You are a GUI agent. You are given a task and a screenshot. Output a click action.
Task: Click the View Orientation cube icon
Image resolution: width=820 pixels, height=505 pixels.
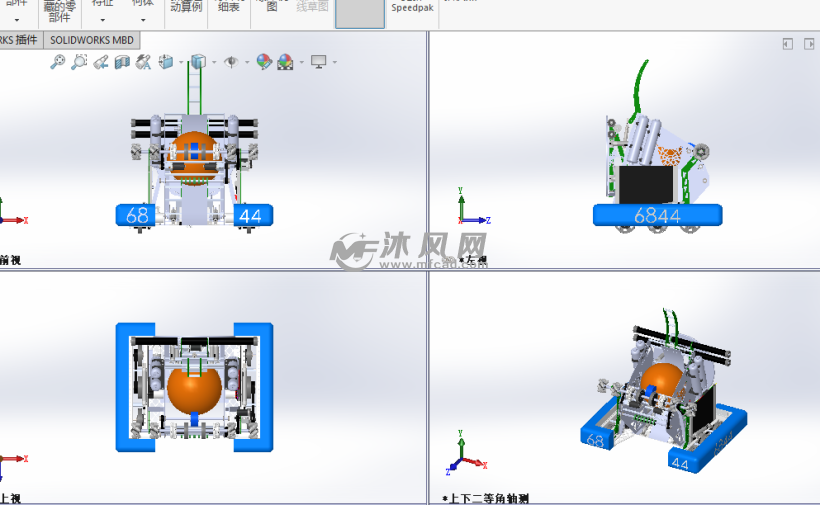coord(165,62)
